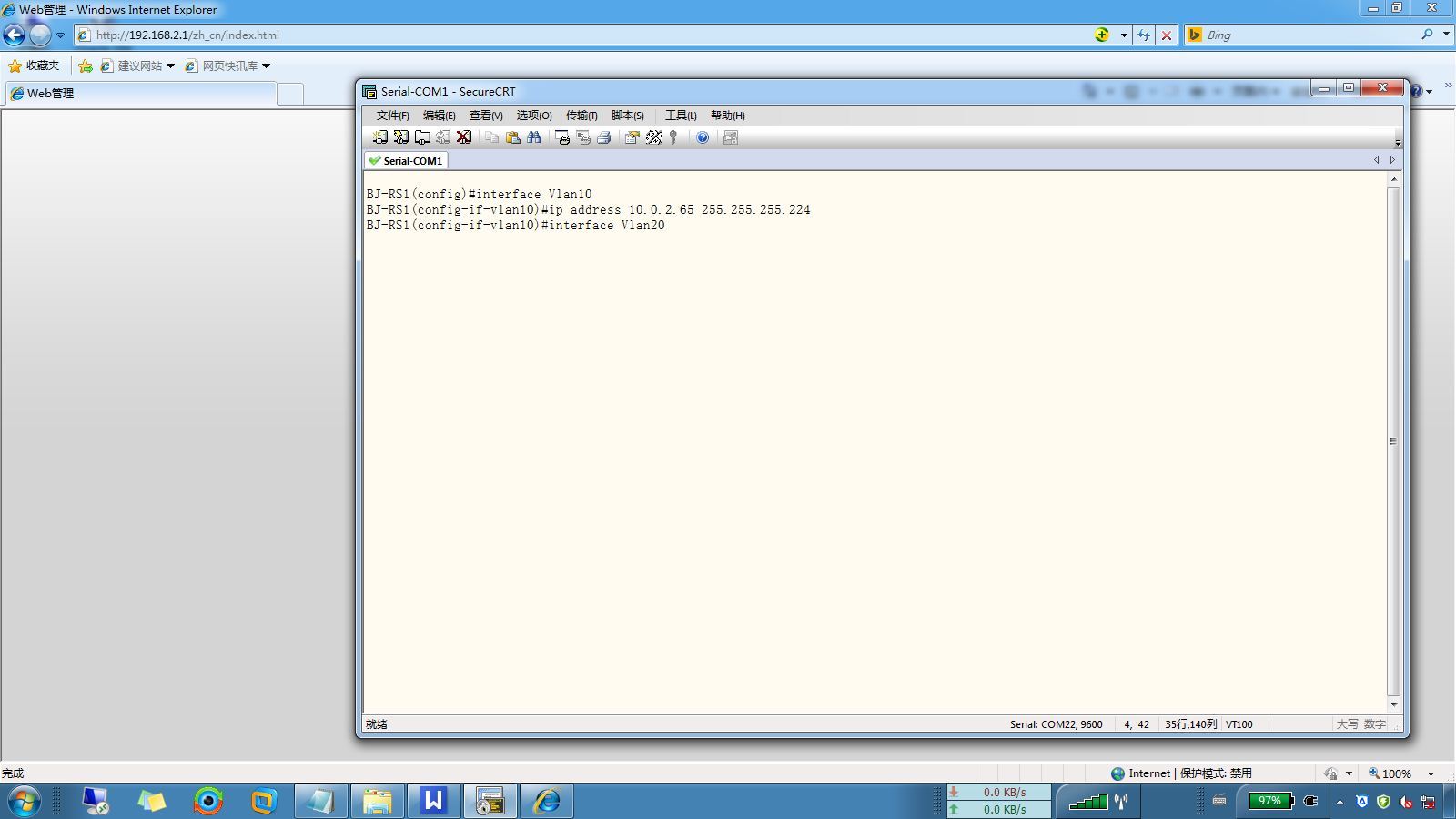Screen dimensions: 1456x819
Task: Open Session Options toolbar icon
Action: [x=632, y=137]
